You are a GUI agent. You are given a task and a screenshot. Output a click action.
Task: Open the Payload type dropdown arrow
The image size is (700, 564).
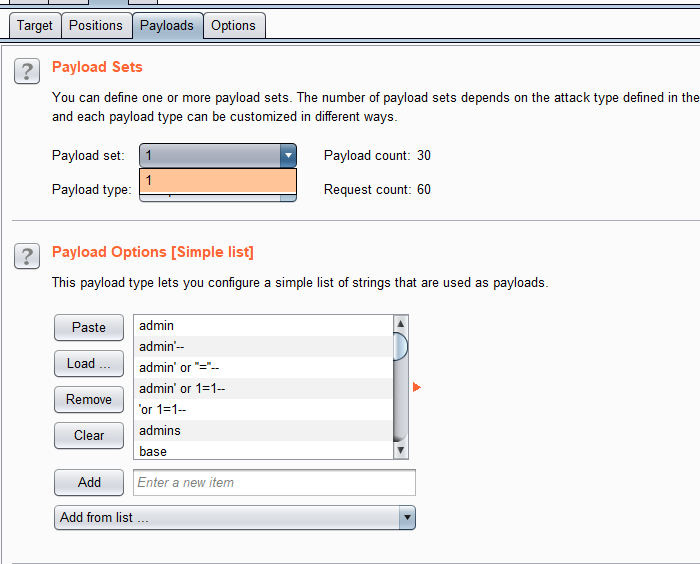(288, 197)
